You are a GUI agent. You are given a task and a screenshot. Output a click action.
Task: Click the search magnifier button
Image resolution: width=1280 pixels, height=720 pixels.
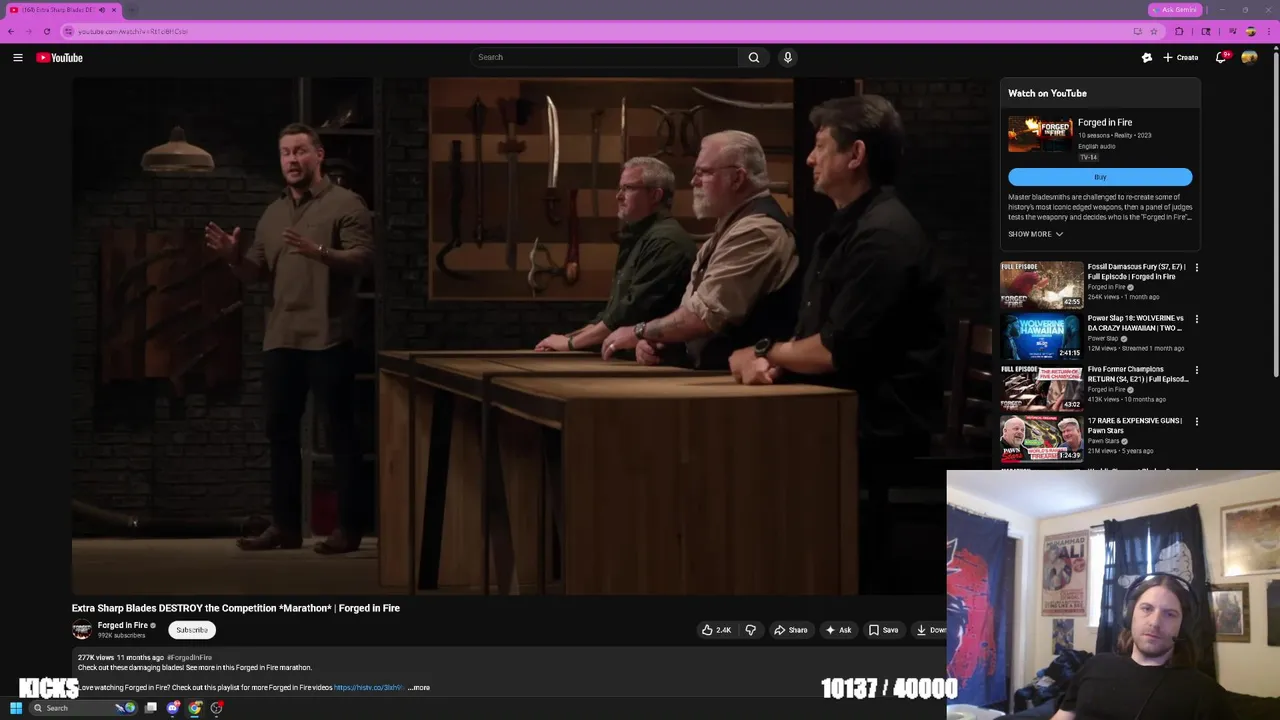coord(754,57)
